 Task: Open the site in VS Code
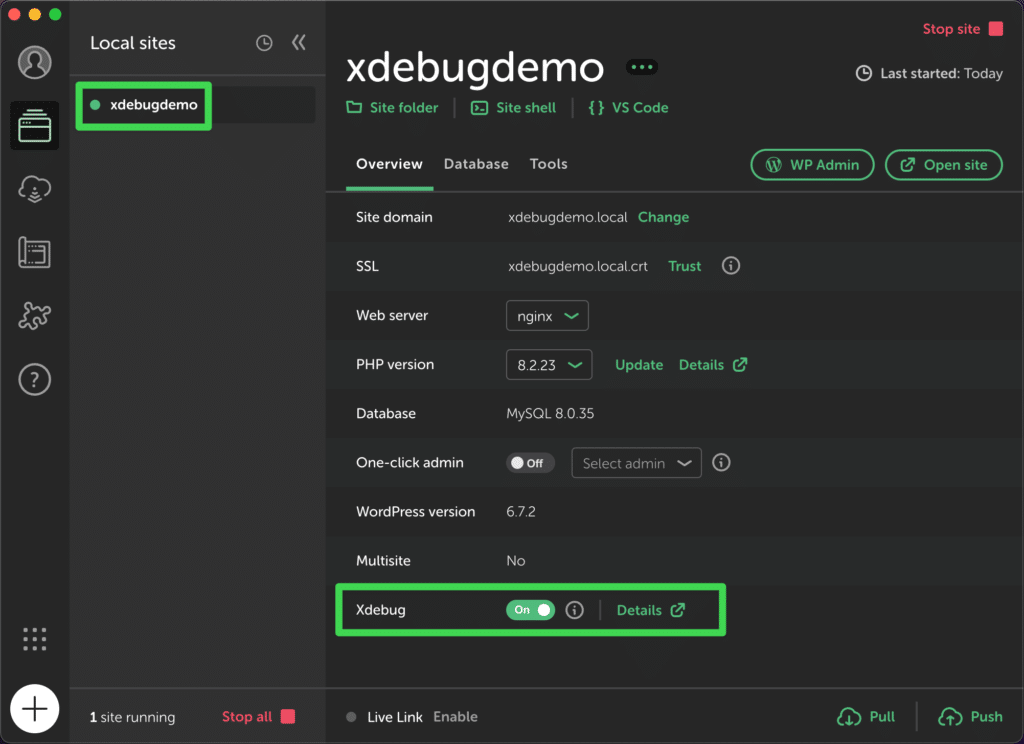click(x=628, y=108)
